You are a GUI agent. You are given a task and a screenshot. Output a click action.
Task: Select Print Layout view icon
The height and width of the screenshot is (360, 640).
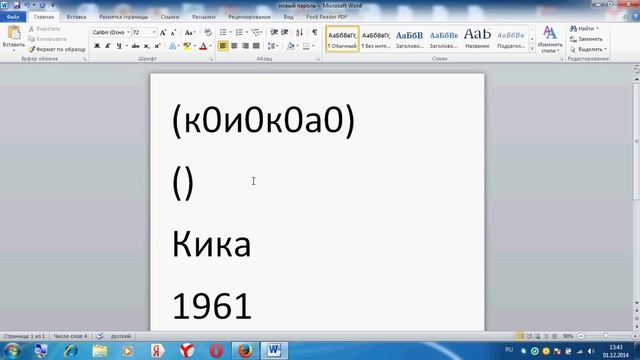pos(520,336)
